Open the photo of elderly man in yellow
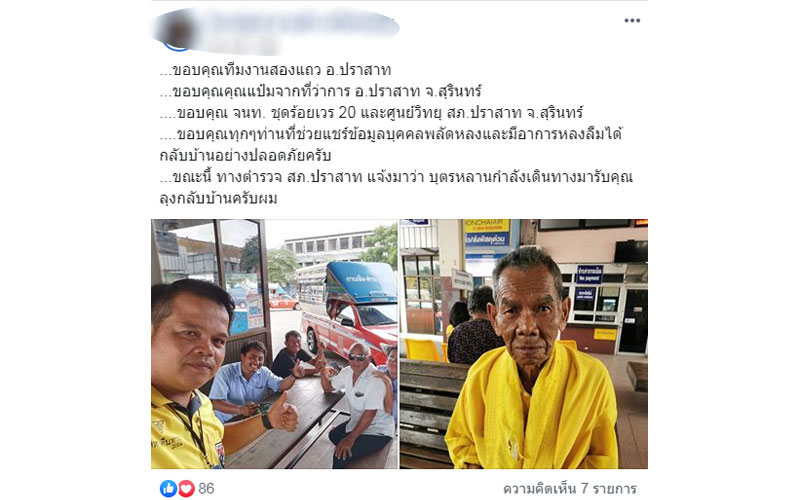Viewport: 800px width, 500px height. [x=523, y=344]
